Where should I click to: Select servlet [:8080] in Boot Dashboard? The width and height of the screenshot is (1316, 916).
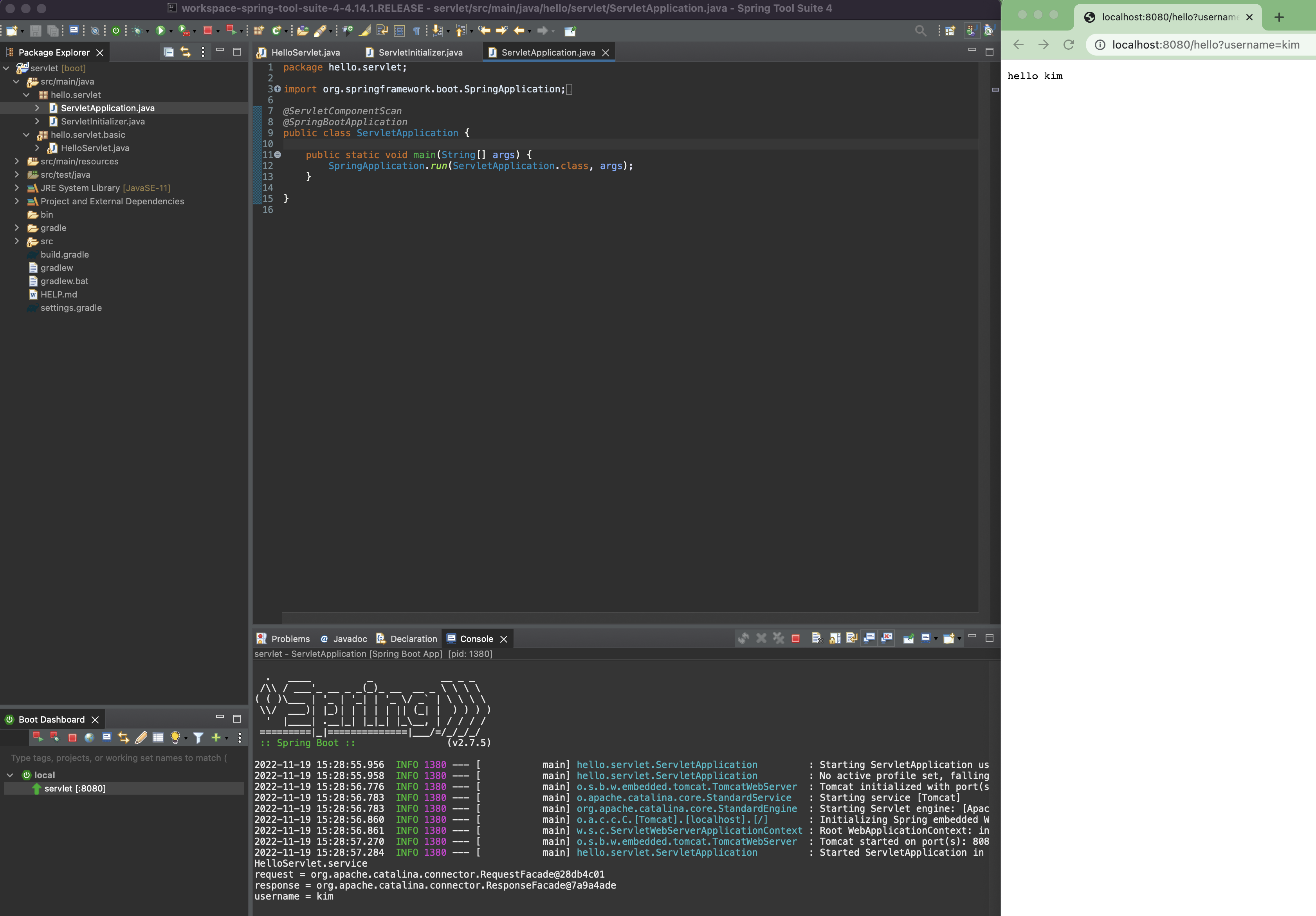(124, 788)
